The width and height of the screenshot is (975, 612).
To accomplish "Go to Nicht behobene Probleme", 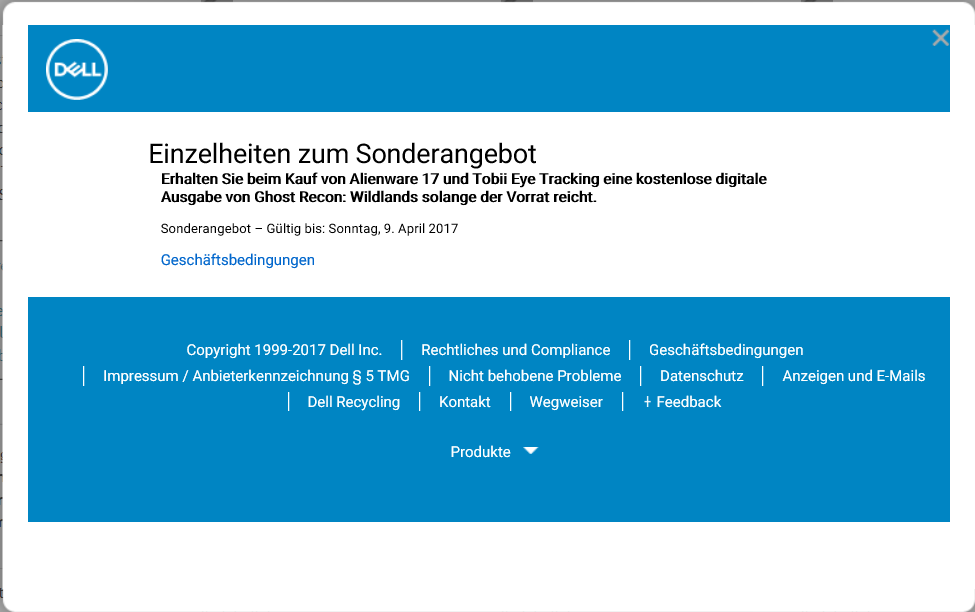I will (x=535, y=376).
